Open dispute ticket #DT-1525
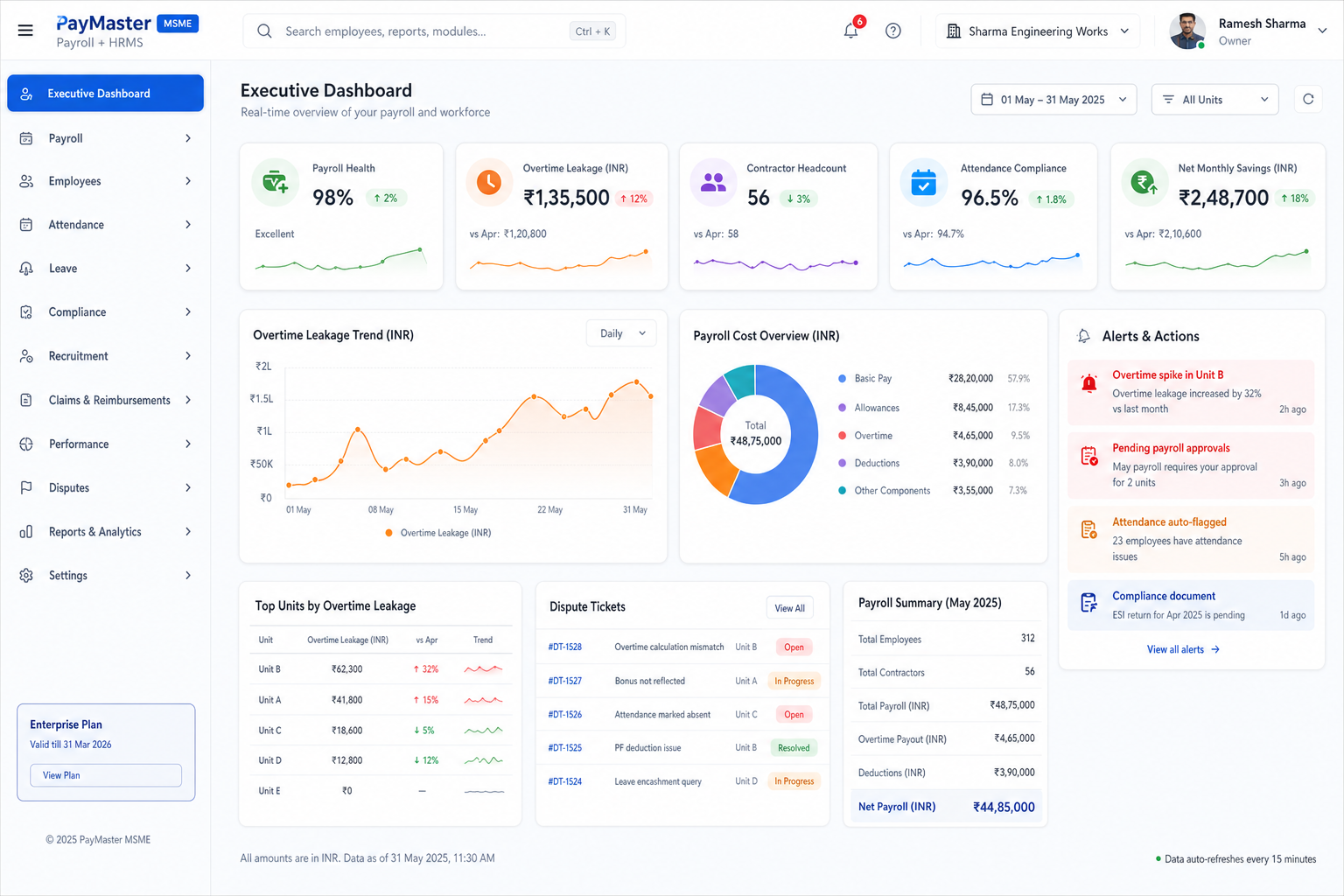 (564, 748)
